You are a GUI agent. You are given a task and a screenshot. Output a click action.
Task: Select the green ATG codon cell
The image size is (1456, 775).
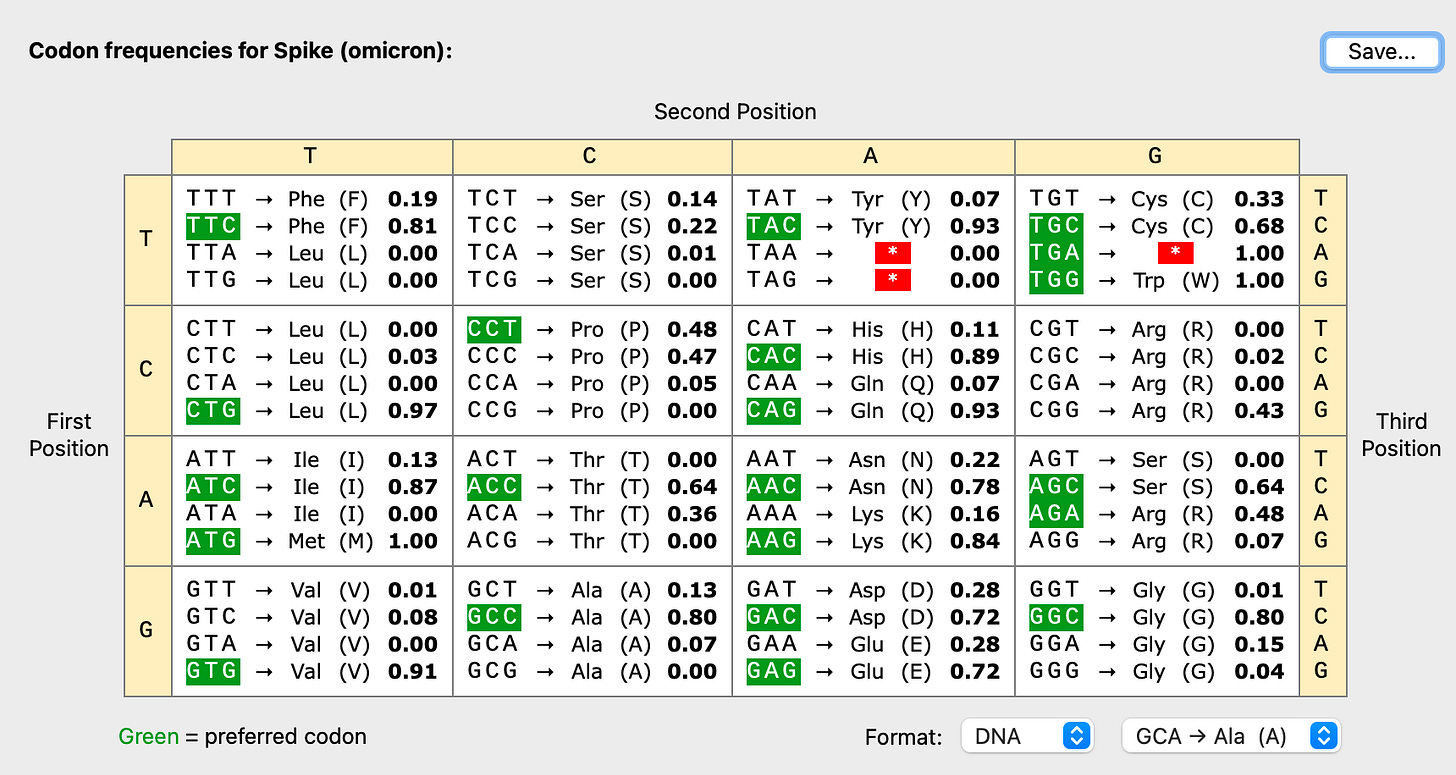(212, 540)
